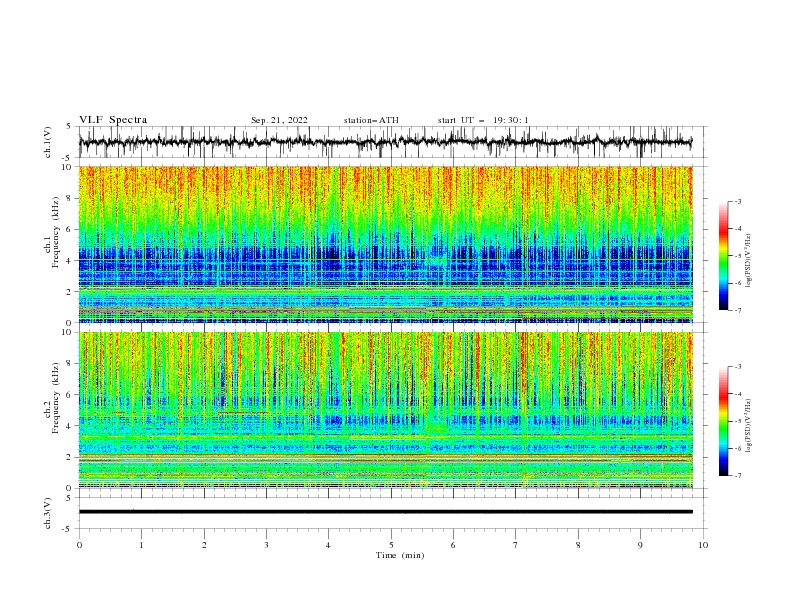This screenshot has width=792, height=612.
Task: Click the "station=ATH" header label
Action: [371, 120]
